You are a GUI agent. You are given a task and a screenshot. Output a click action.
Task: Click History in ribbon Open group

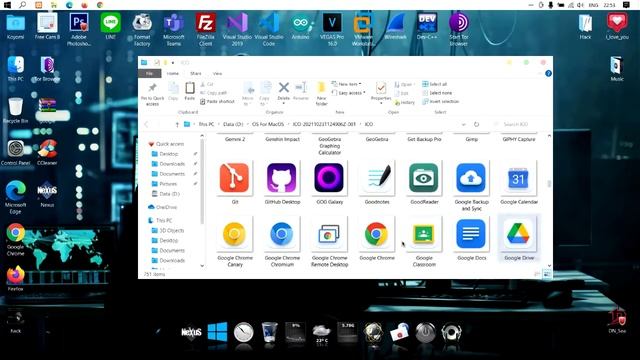(x=405, y=103)
